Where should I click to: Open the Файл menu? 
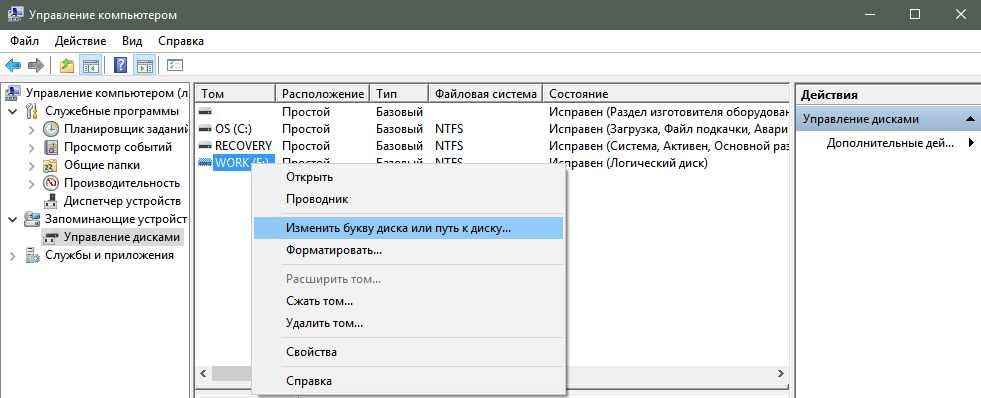[x=24, y=41]
